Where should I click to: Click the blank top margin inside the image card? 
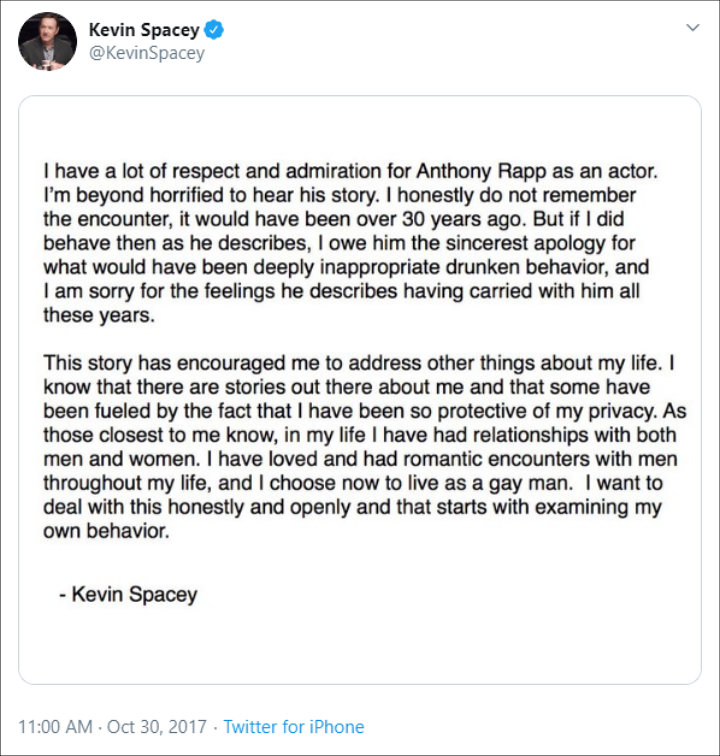360,128
